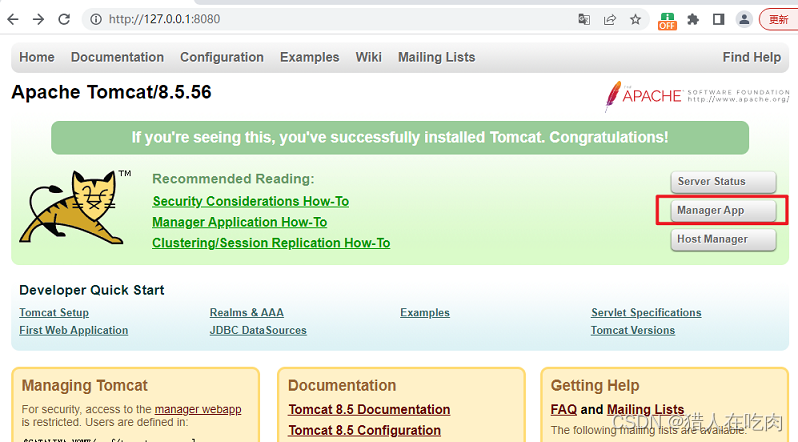Click the Apache Tomcat/8.5.56 heading text
The height and width of the screenshot is (442, 798).
coord(111,93)
